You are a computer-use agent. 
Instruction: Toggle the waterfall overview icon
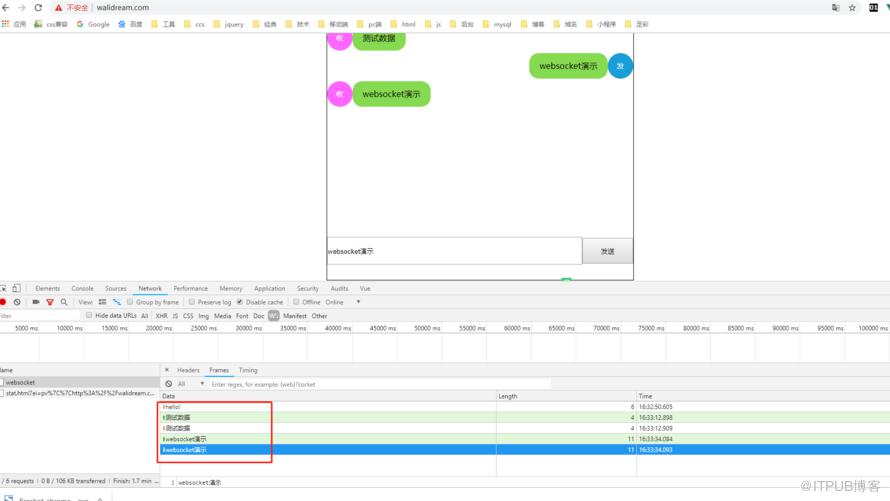117,302
